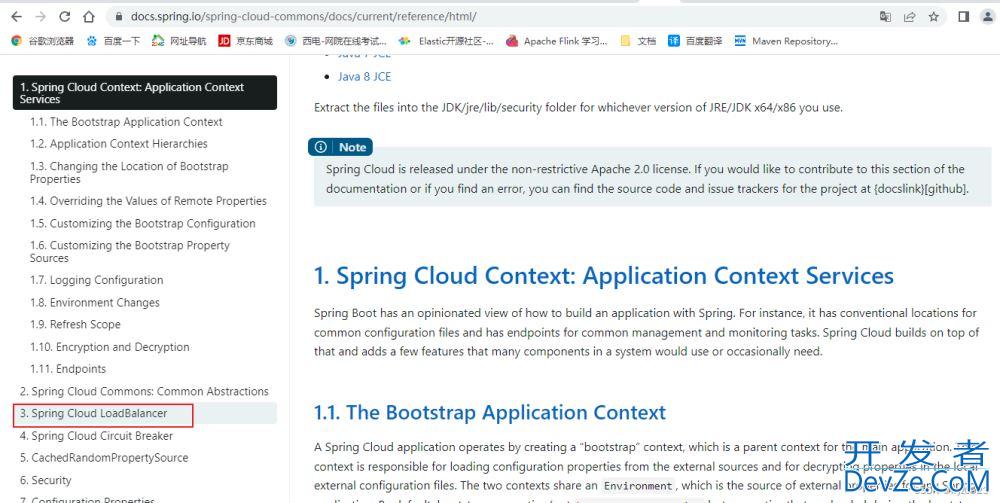The image size is (1000, 503).
Task: Open 2. Spring Cloud Commons: Common Abstractions
Action: click(144, 391)
